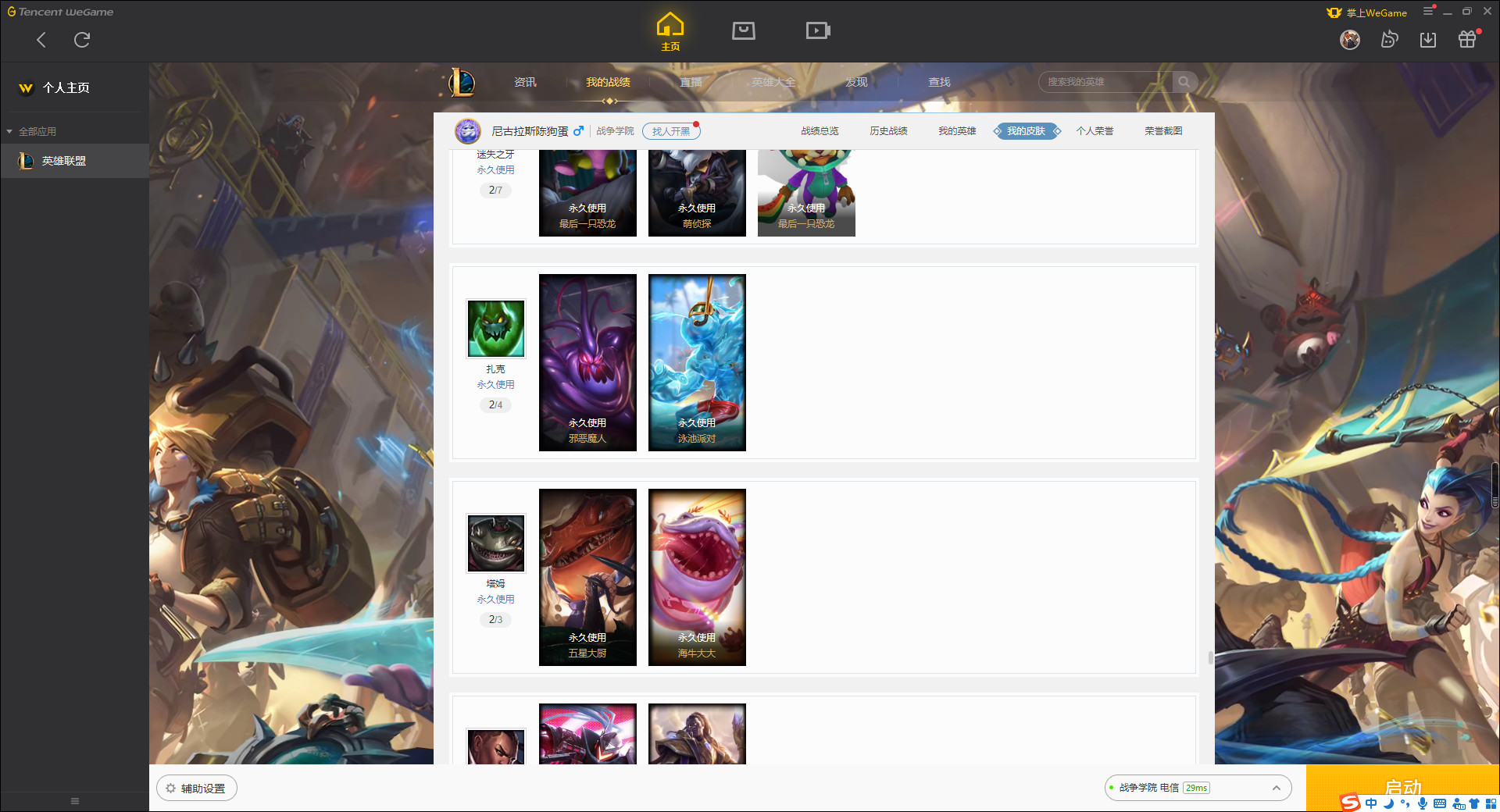Click the League of Legends logo
Viewport: 1500px width, 812px height.
462,82
